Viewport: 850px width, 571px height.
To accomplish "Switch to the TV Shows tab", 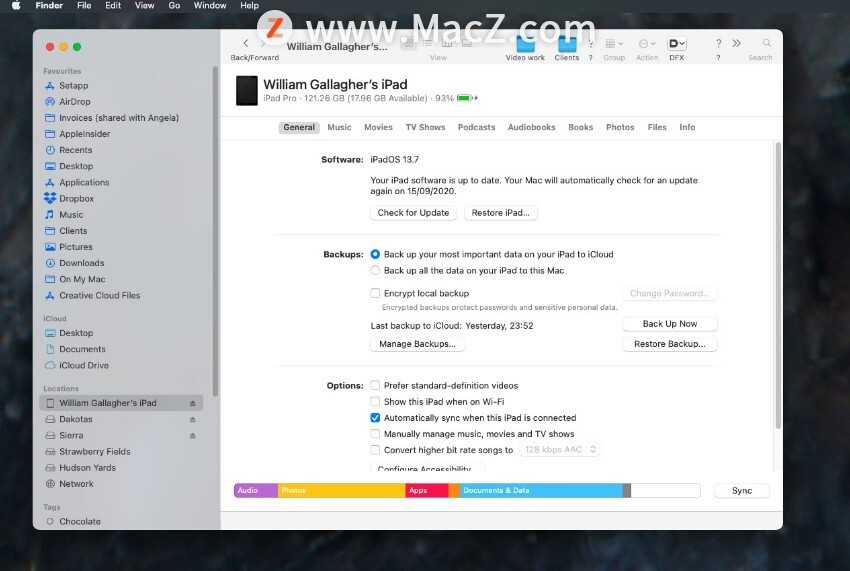I will 426,127.
